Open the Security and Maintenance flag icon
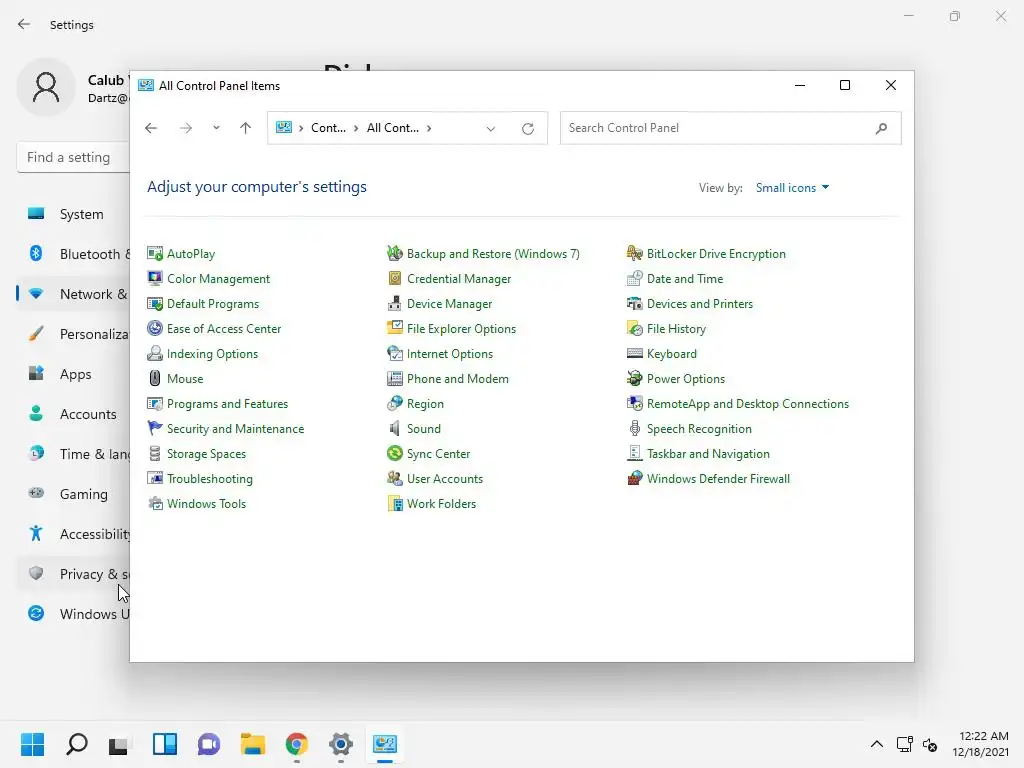 coord(155,428)
